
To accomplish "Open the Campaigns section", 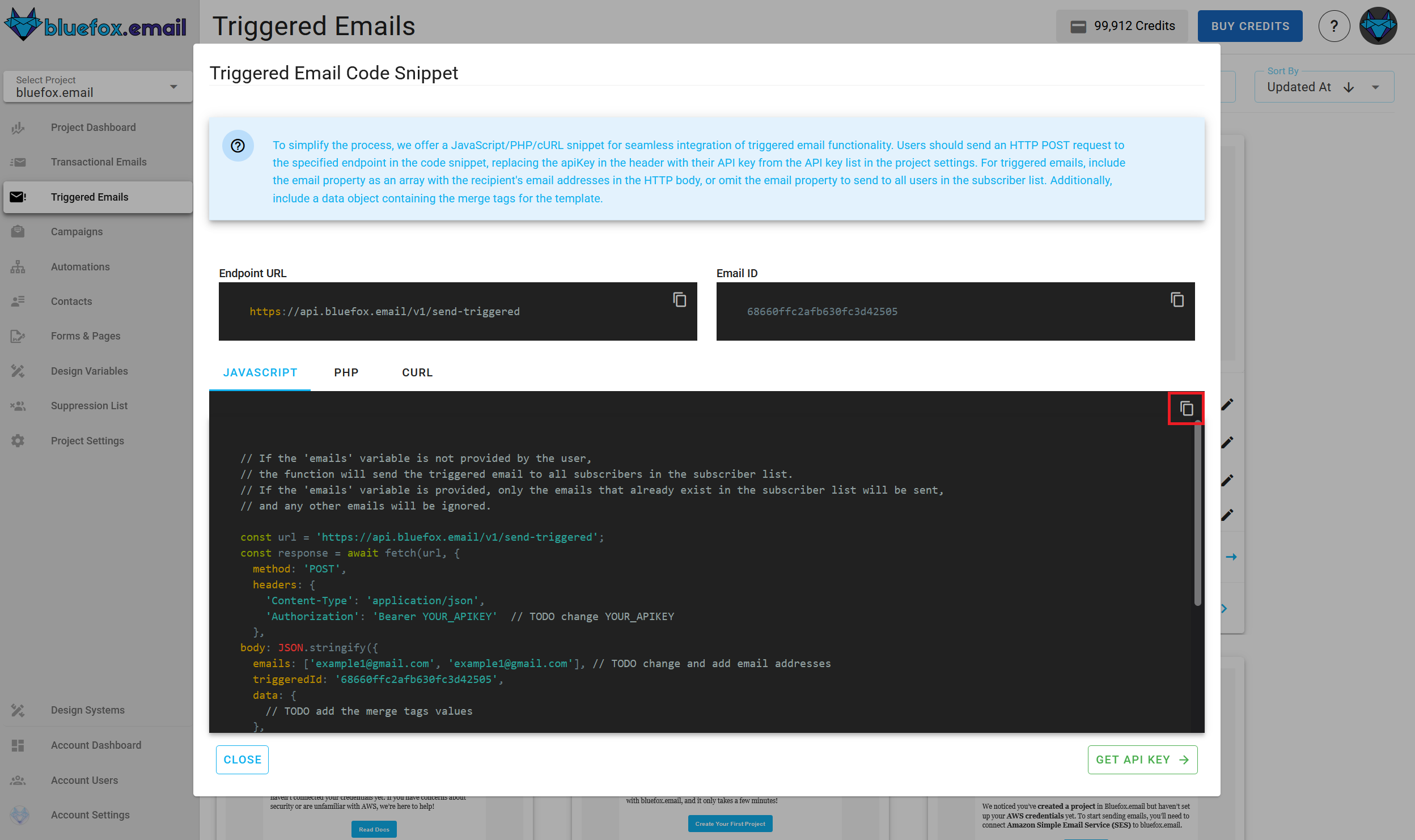I will [98, 231].
